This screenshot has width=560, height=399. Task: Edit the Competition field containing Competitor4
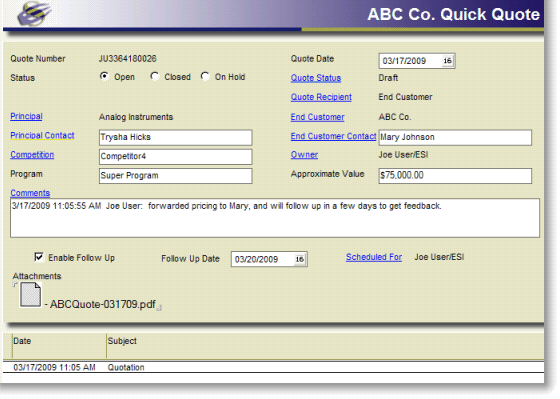175,157
